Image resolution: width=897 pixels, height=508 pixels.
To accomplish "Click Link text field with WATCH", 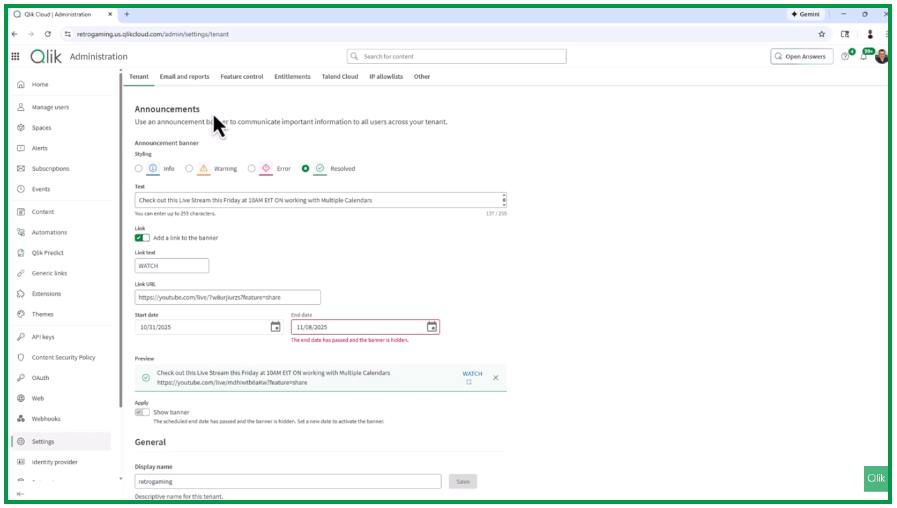I will [x=172, y=266].
